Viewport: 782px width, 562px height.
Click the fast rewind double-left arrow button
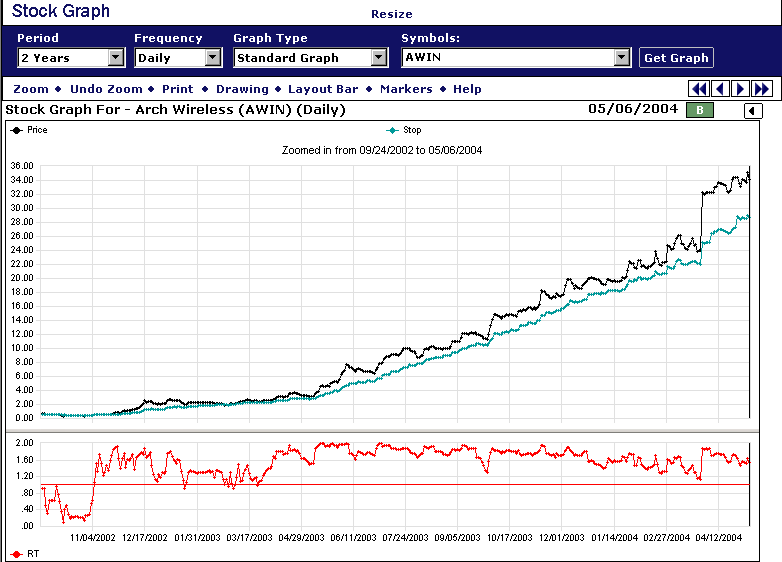[x=700, y=89]
